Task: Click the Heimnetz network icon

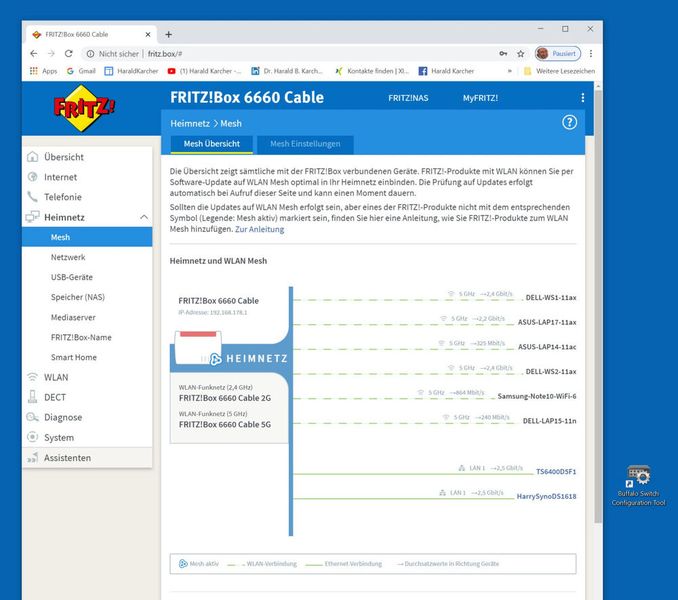Action: click(32, 217)
